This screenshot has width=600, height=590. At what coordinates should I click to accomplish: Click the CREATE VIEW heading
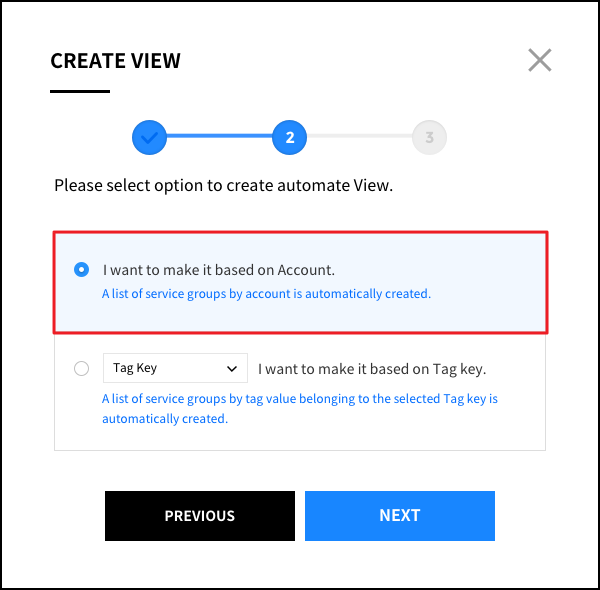click(x=116, y=61)
